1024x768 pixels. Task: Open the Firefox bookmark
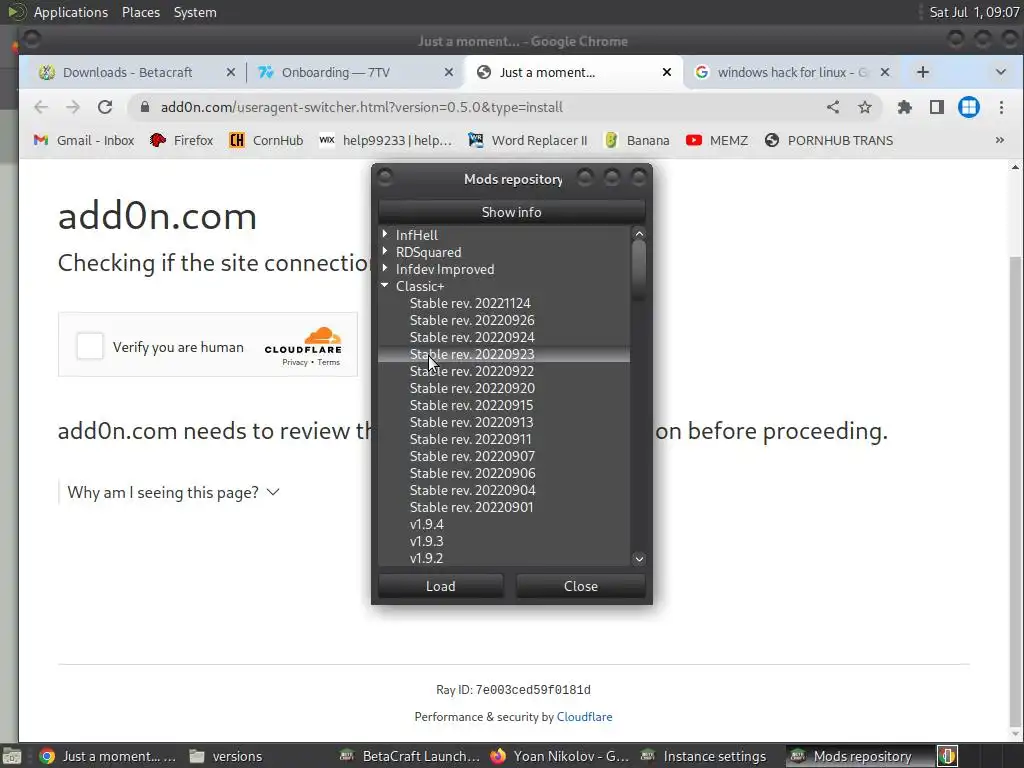pyautogui.click(x=182, y=140)
